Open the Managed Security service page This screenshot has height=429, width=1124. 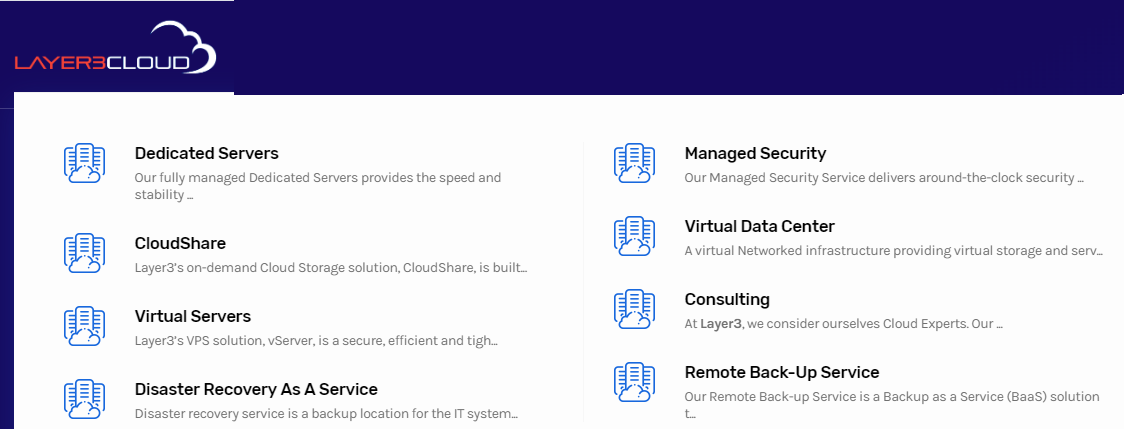tap(755, 153)
